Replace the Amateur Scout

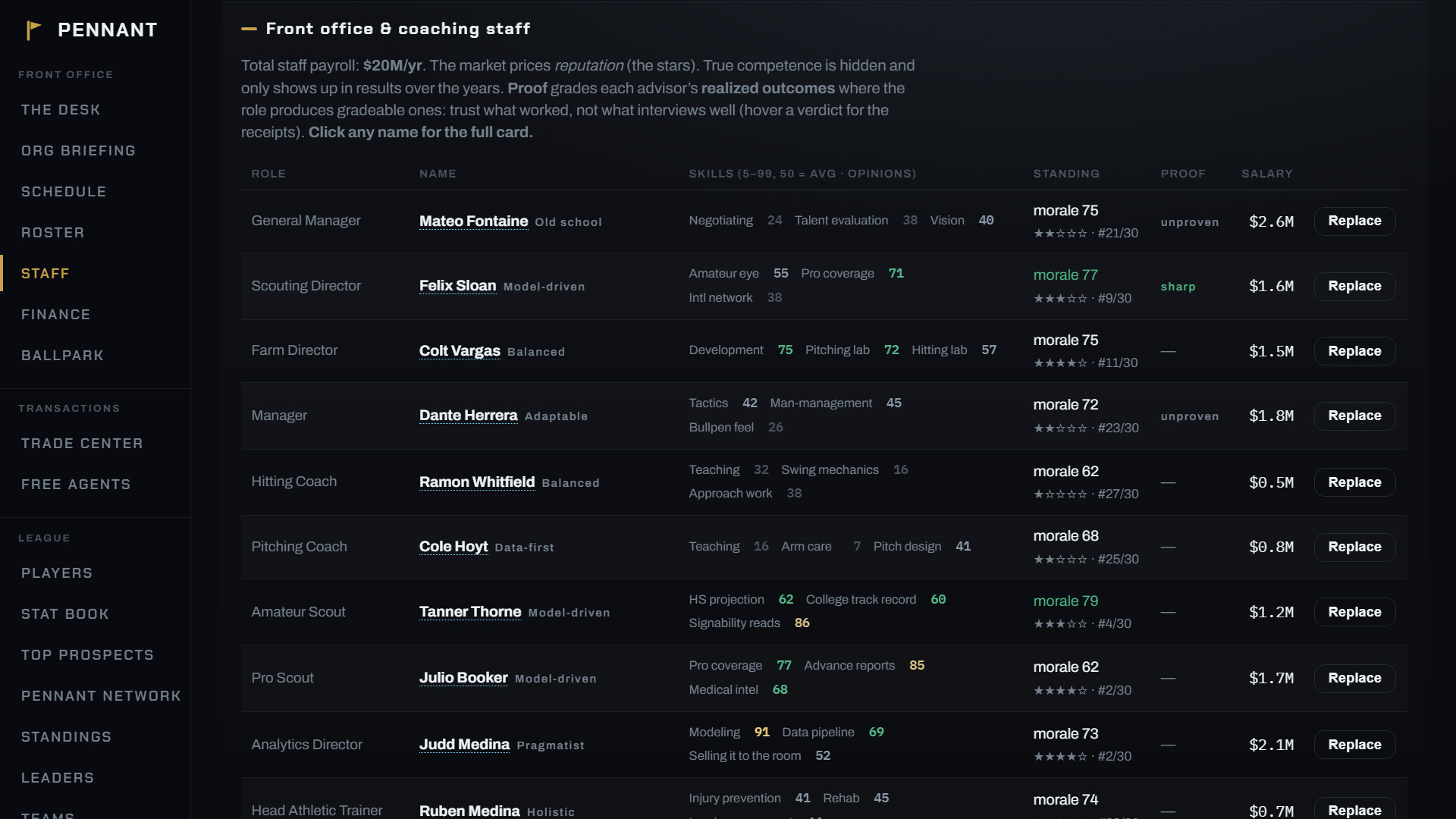click(x=1354, y=612)
